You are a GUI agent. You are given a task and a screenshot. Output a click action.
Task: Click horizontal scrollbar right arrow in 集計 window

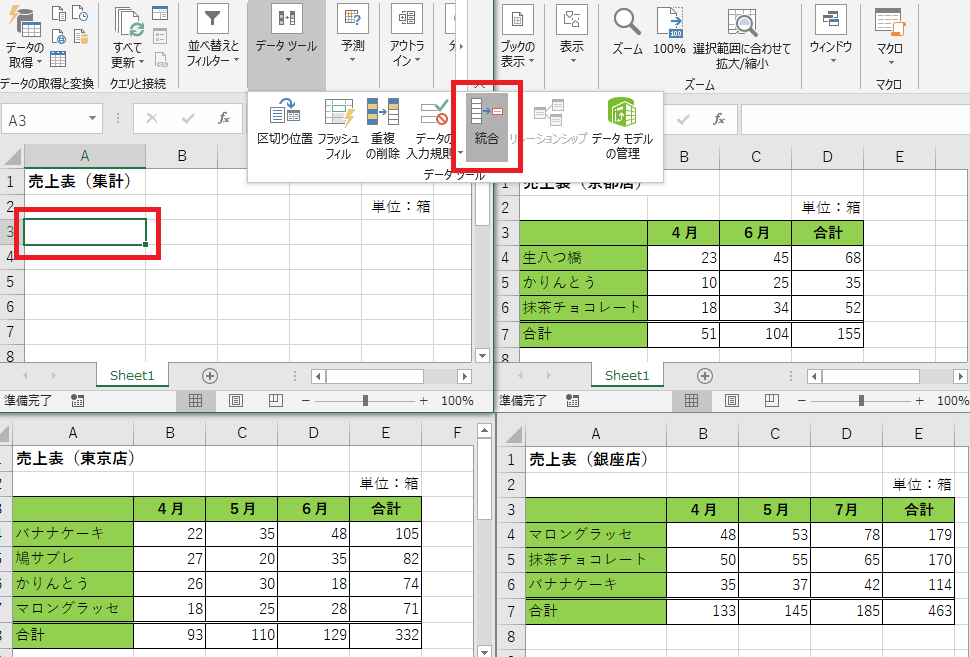pyautogui.click(x=464, y=376)
